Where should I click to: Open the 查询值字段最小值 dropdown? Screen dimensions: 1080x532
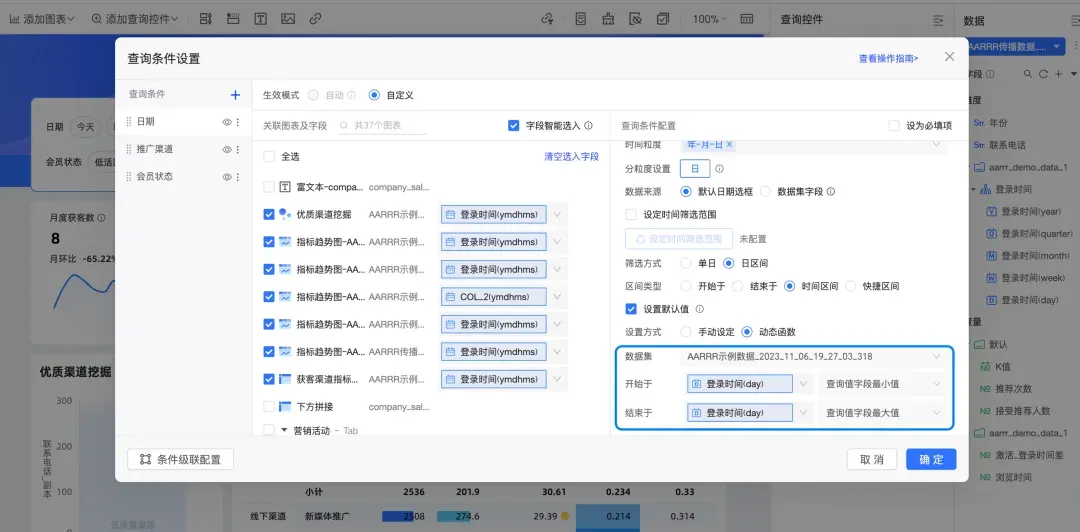click(882, 384)
